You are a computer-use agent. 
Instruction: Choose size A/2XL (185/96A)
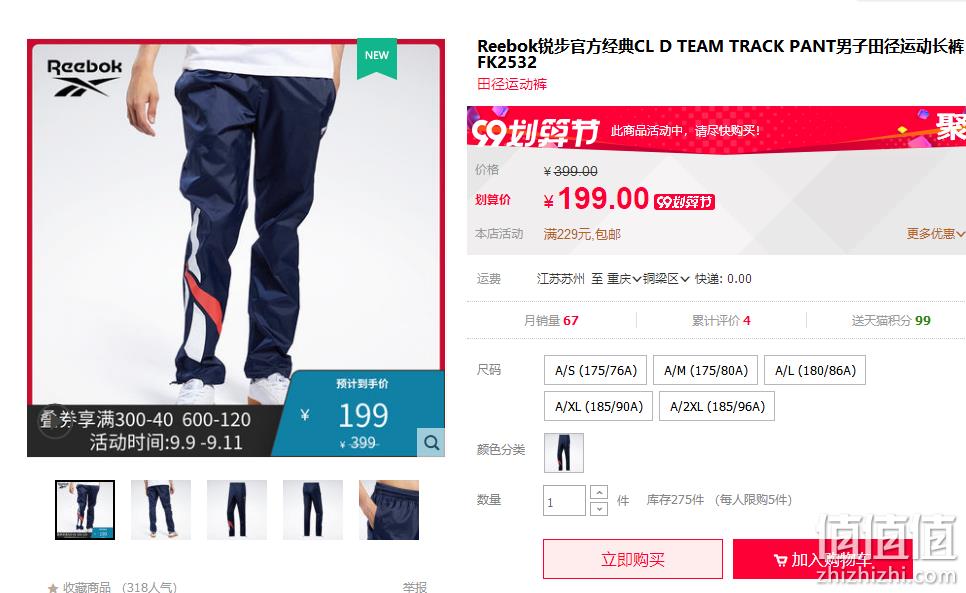(717, 406)
